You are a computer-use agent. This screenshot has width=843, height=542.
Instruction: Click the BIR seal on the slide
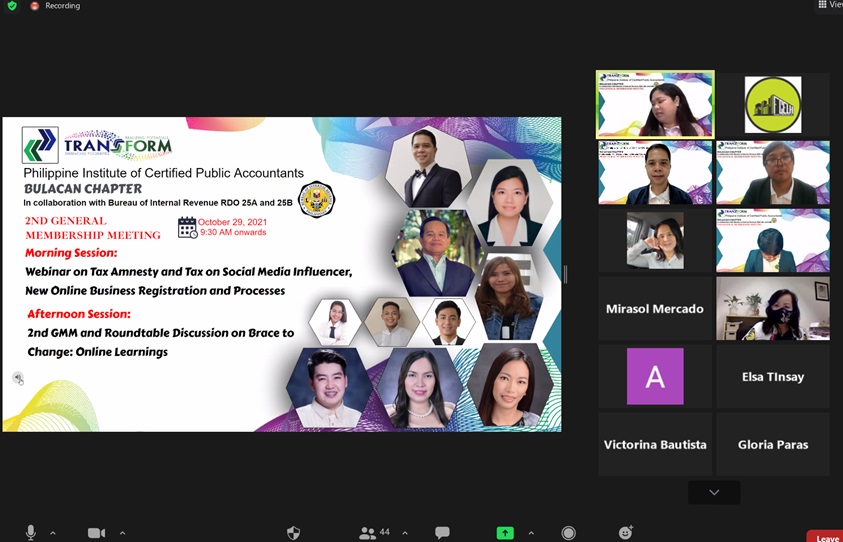pos(316,199)
